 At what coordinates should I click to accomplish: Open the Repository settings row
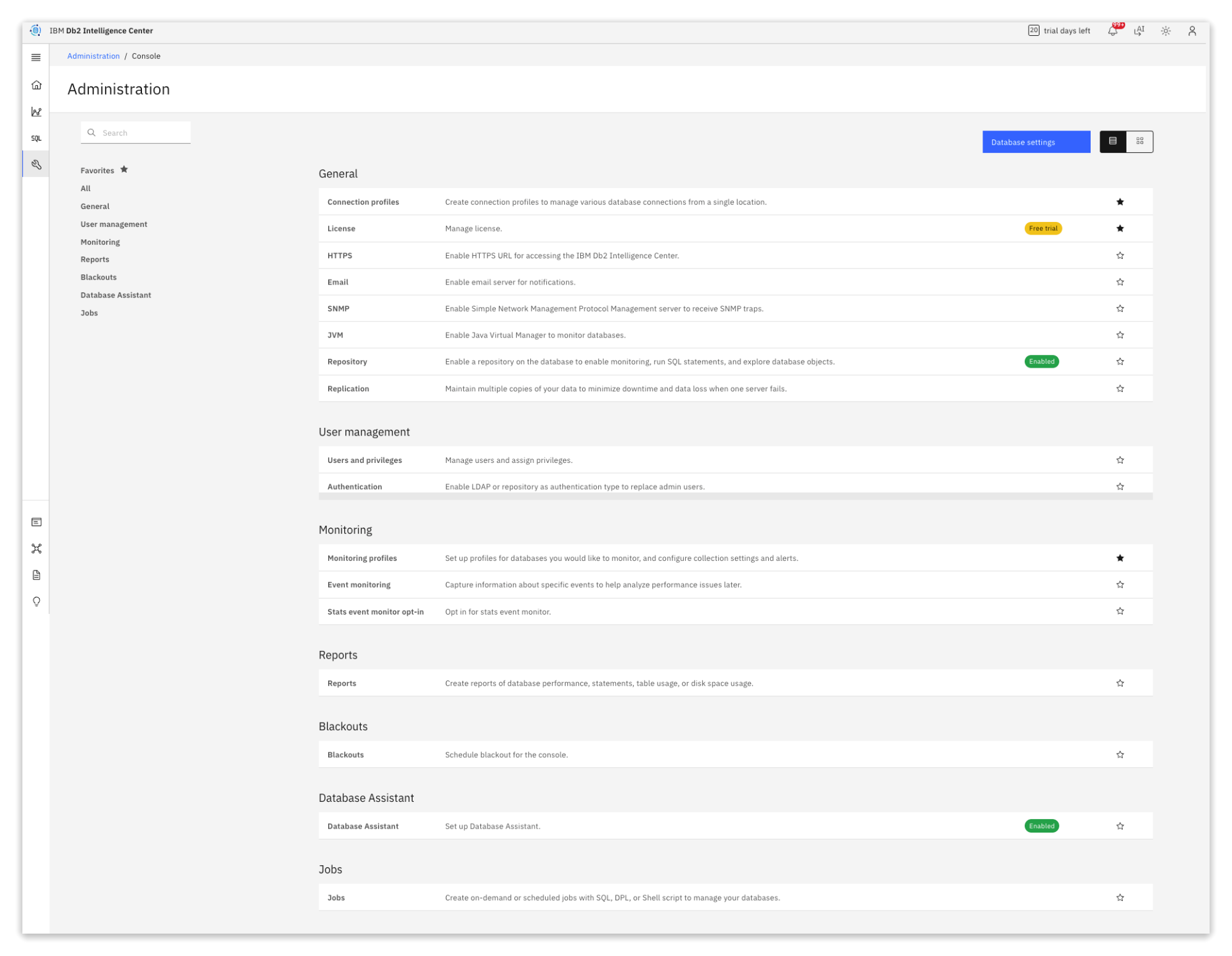coord(736,361)
